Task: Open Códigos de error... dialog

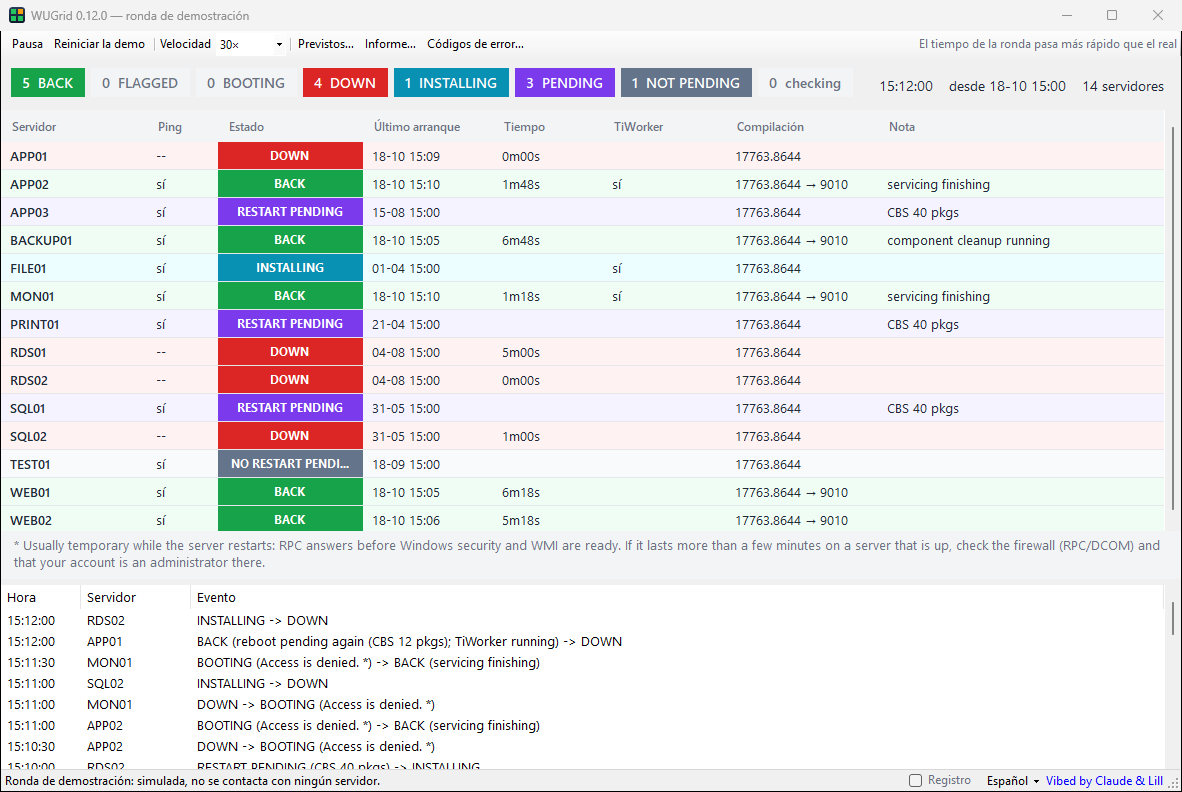Action: (475, 44)
